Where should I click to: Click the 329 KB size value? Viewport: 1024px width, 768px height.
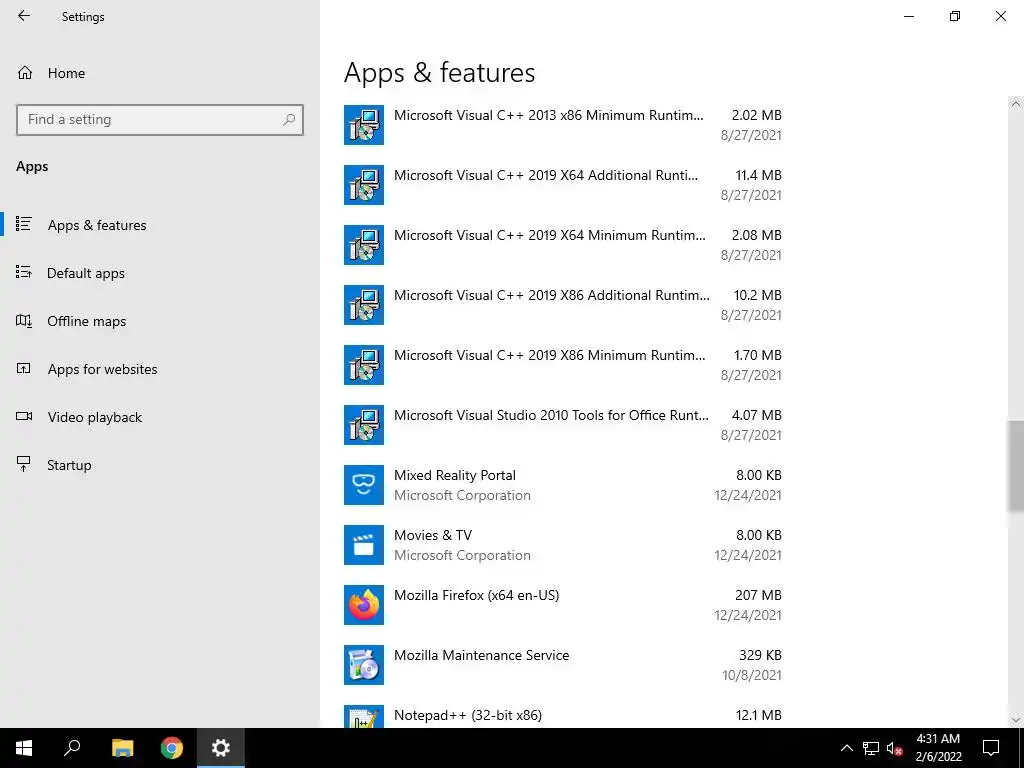pos(760,655)
